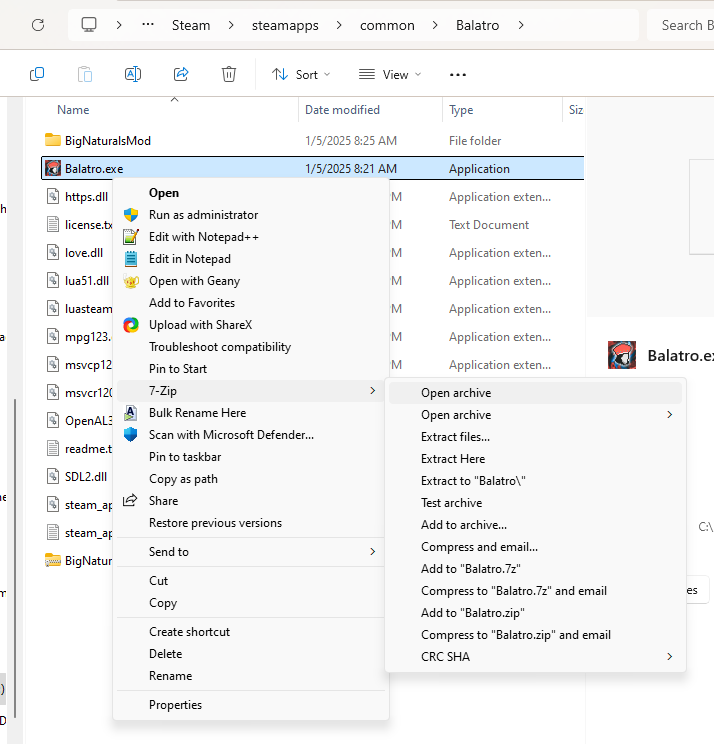Click the https.dll file icon
Image resolution: width=714 pixels, height=744 pixels.
tap(53, 196)
